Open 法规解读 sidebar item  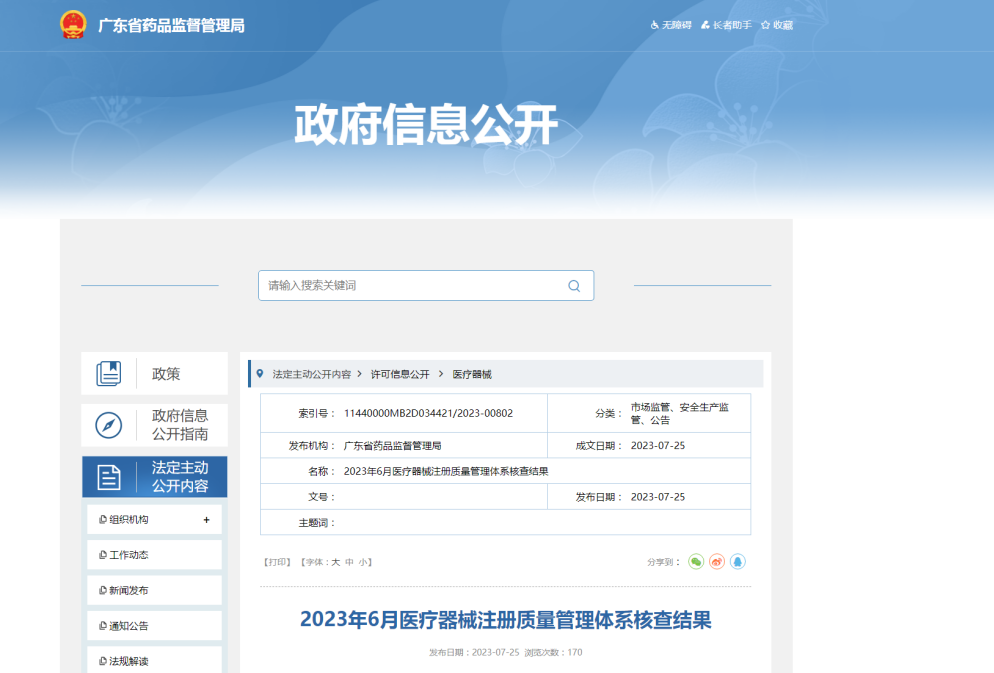tap(155, 660)
